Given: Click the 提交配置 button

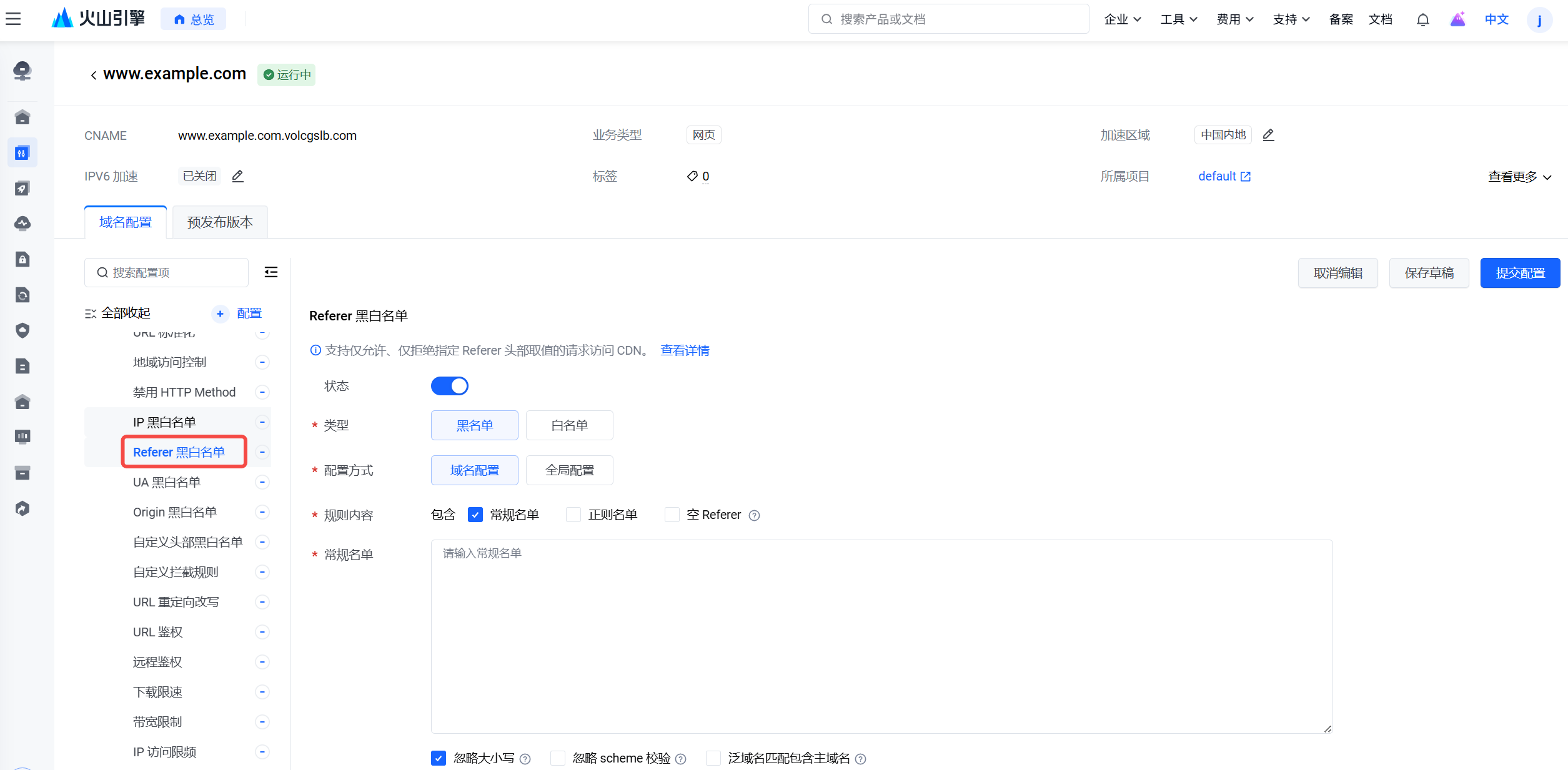Looking at the screenshot, I should coord(1519,273).
